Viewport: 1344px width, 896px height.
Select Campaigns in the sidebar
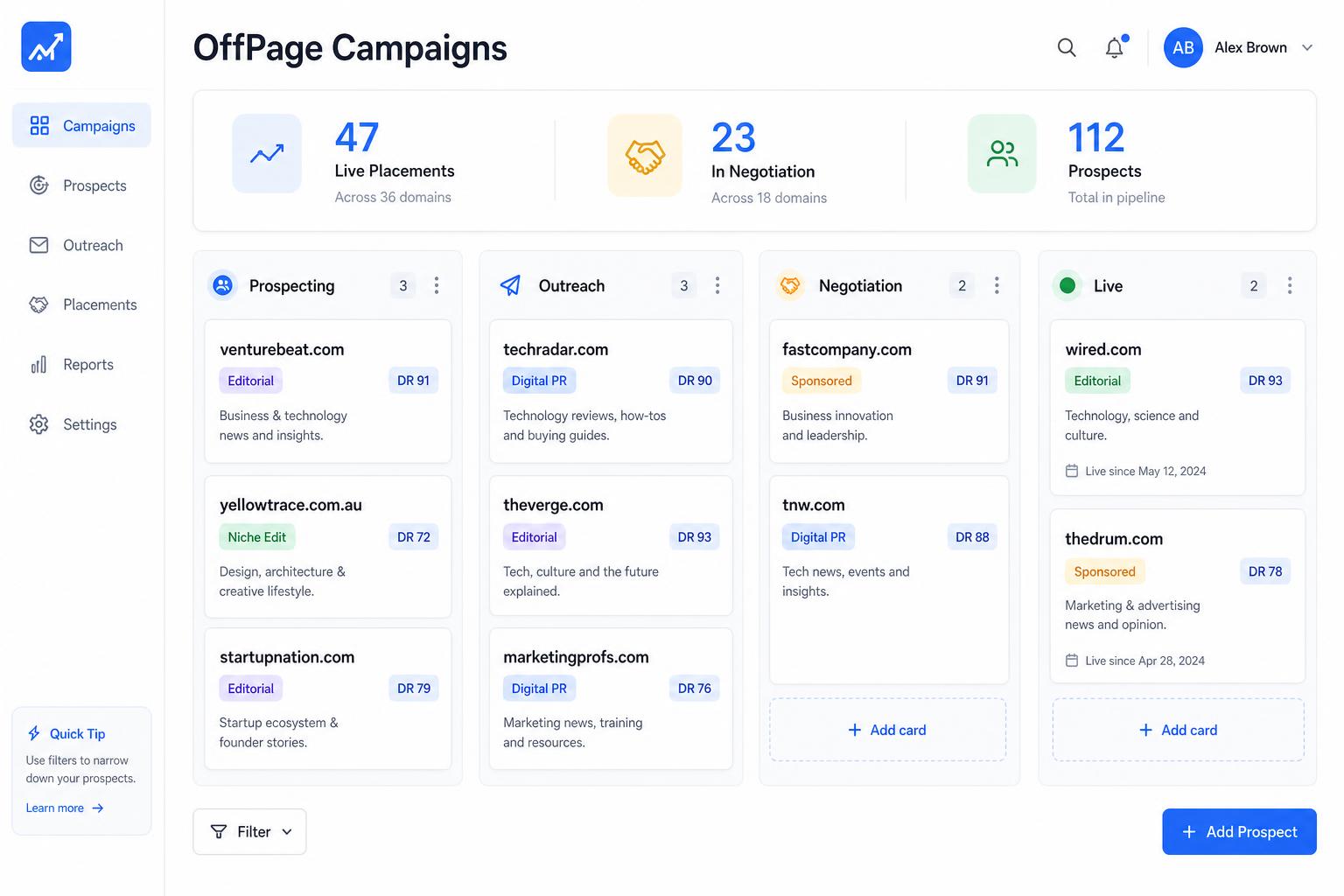pyautogui.click(x=81, y=125)
